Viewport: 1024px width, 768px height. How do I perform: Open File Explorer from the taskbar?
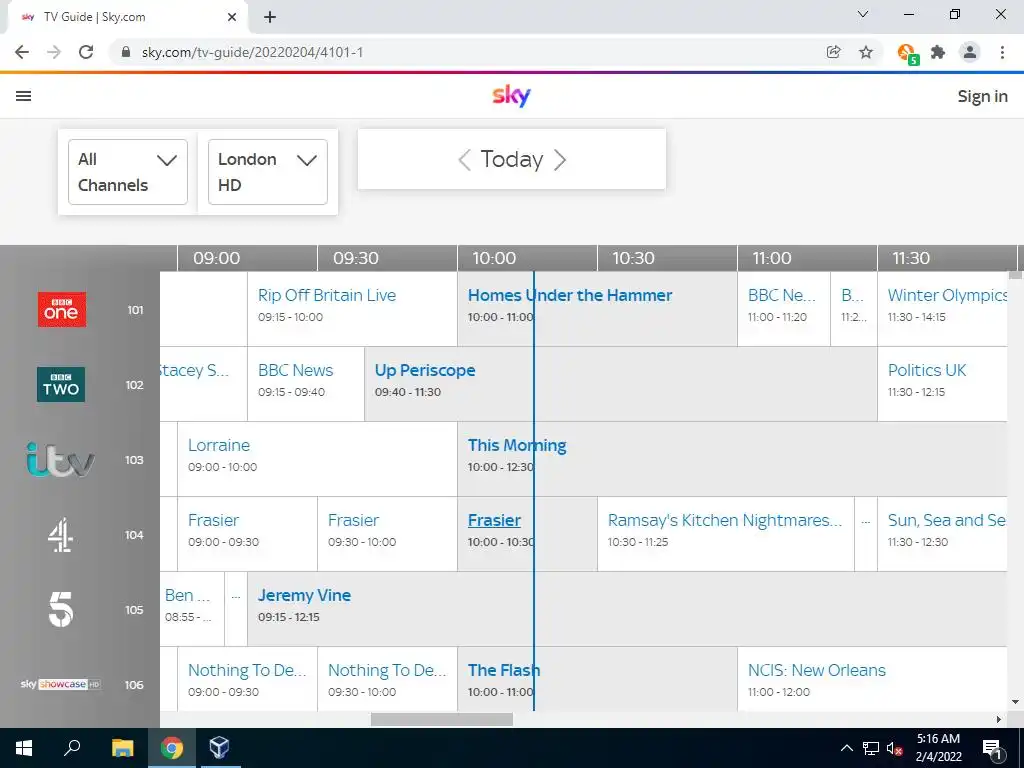(x=122, y=748)
